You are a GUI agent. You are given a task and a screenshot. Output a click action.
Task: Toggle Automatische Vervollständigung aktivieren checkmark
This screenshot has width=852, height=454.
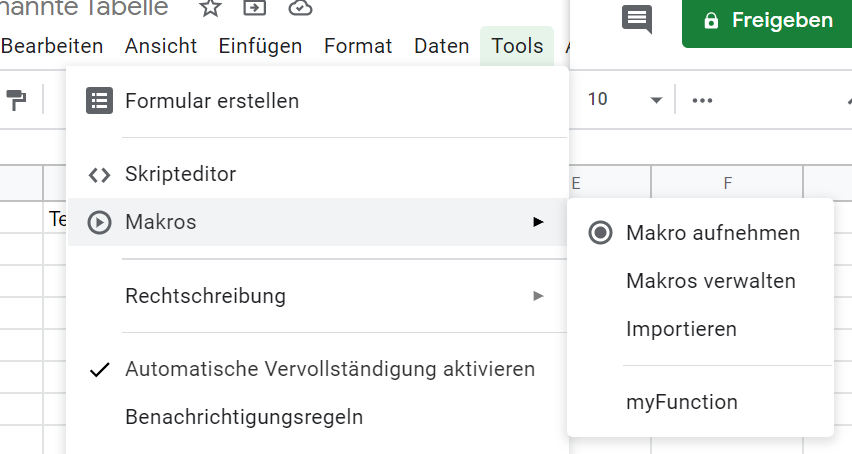click(99, 369)
